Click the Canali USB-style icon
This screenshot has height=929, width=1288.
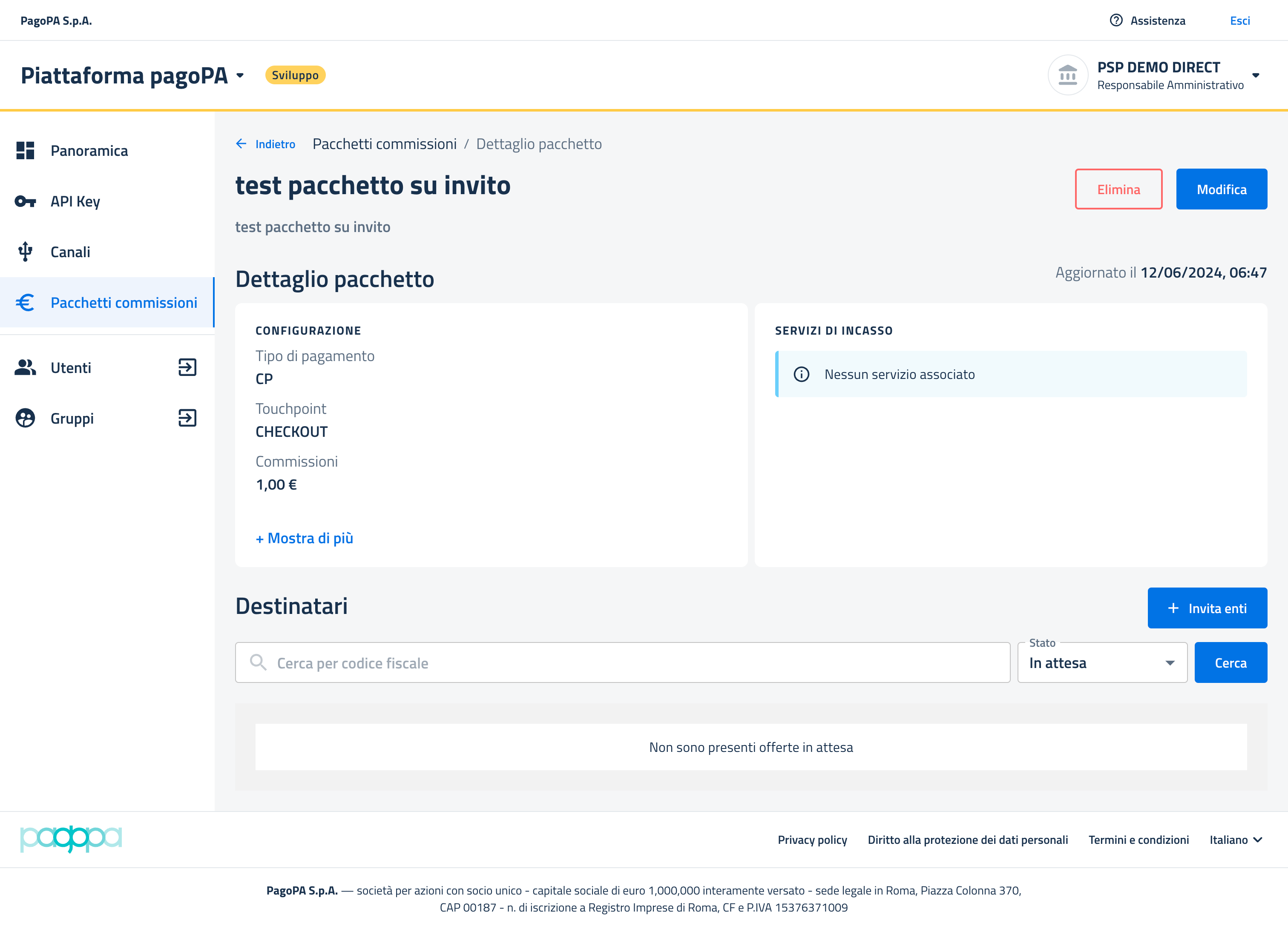[25, 252]
